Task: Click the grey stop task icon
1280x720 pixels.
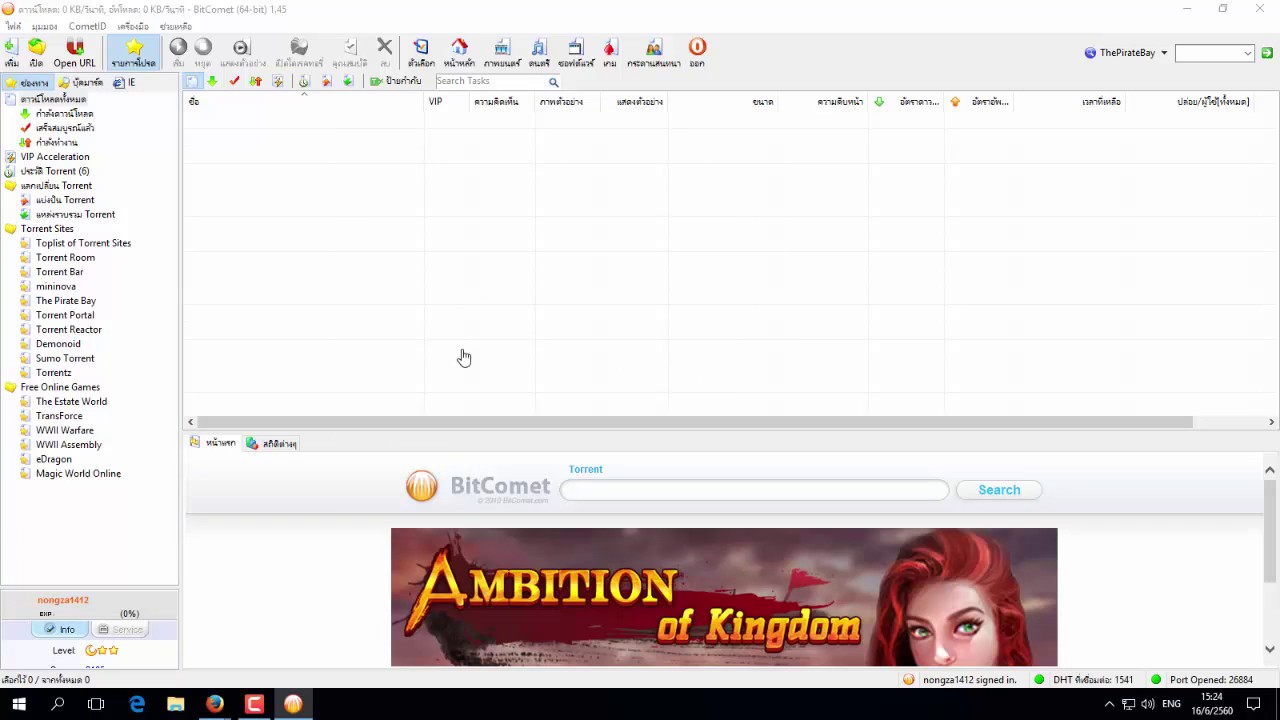Action: 203,52
